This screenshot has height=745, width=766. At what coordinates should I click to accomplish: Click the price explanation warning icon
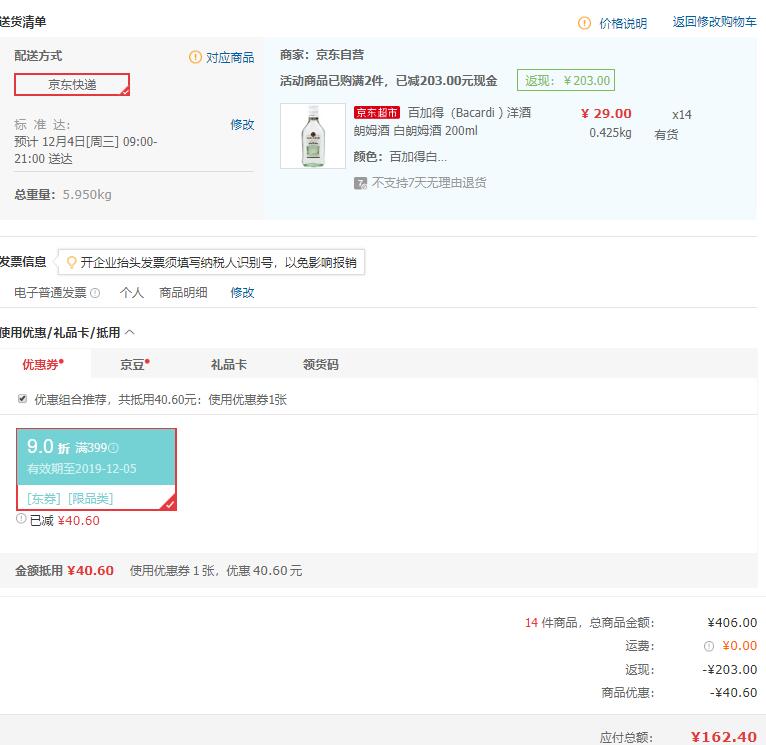point(584,23)
